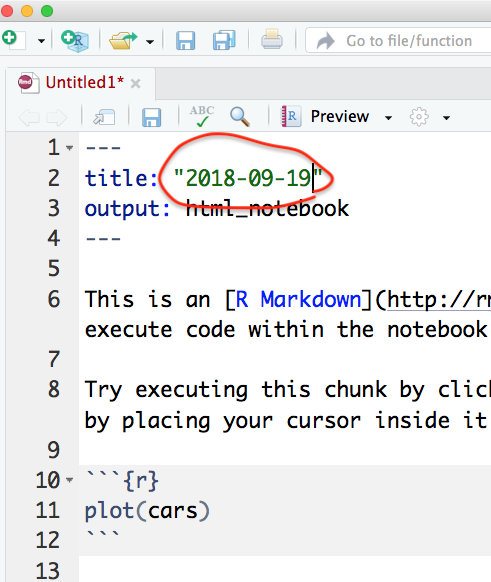The height and width of the screenshot is (582, 491).
Task: Save the current document from the main toolbar
Action: pos(185,40)
